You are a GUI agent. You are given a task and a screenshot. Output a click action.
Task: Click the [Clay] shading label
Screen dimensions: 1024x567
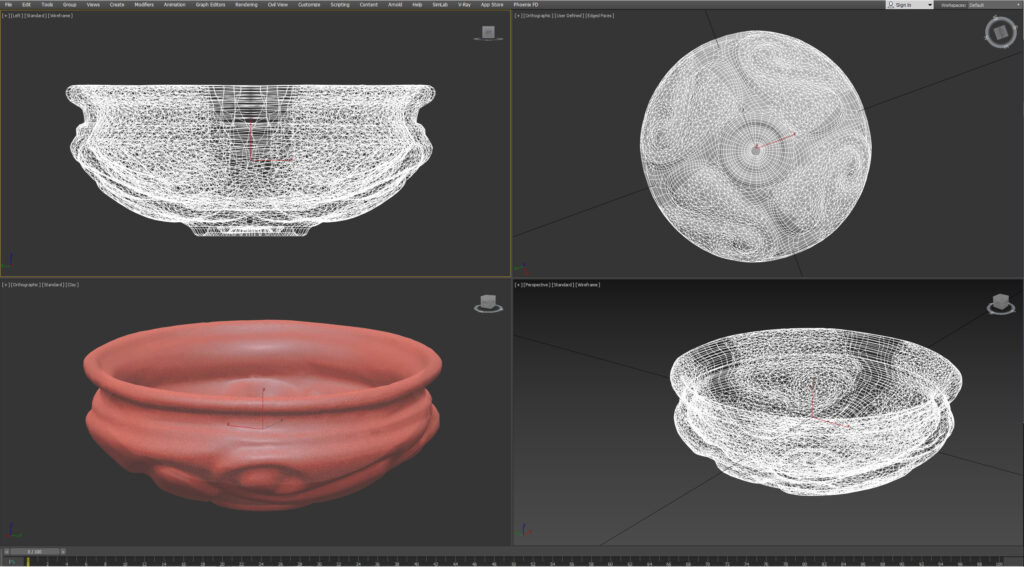point(72,285)
